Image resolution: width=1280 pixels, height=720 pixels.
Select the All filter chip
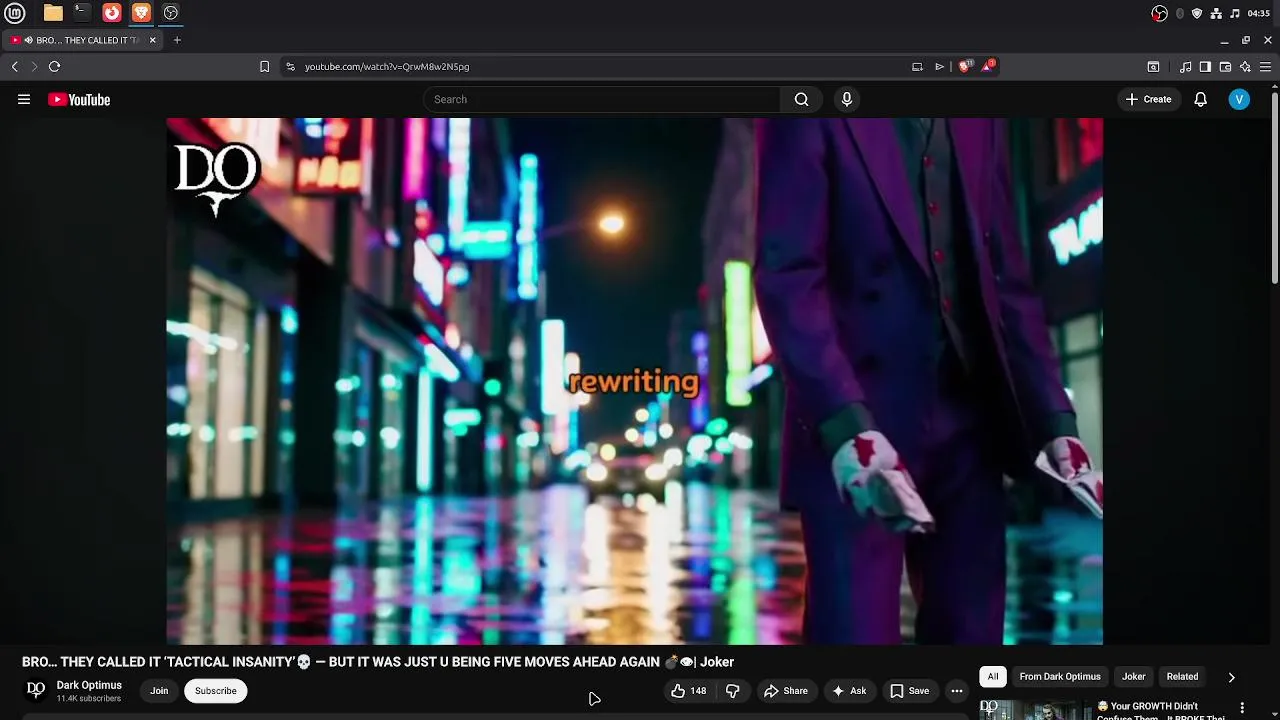tap(993, 677)
